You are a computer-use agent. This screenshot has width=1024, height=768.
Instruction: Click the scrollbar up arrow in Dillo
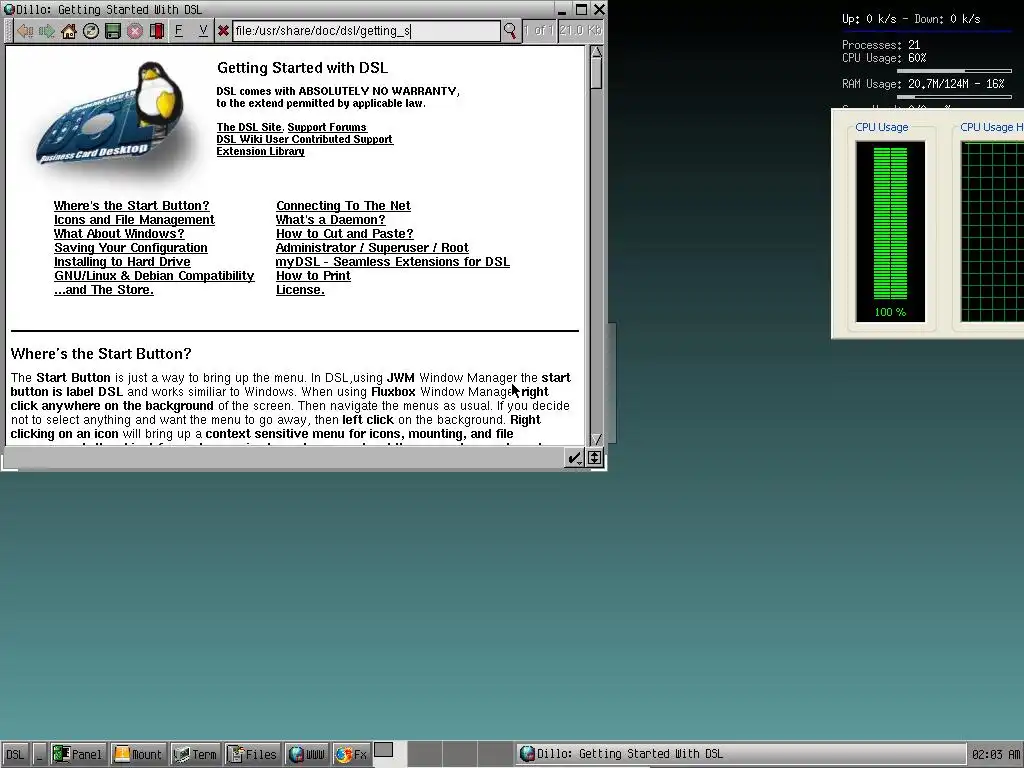[596, 52]
